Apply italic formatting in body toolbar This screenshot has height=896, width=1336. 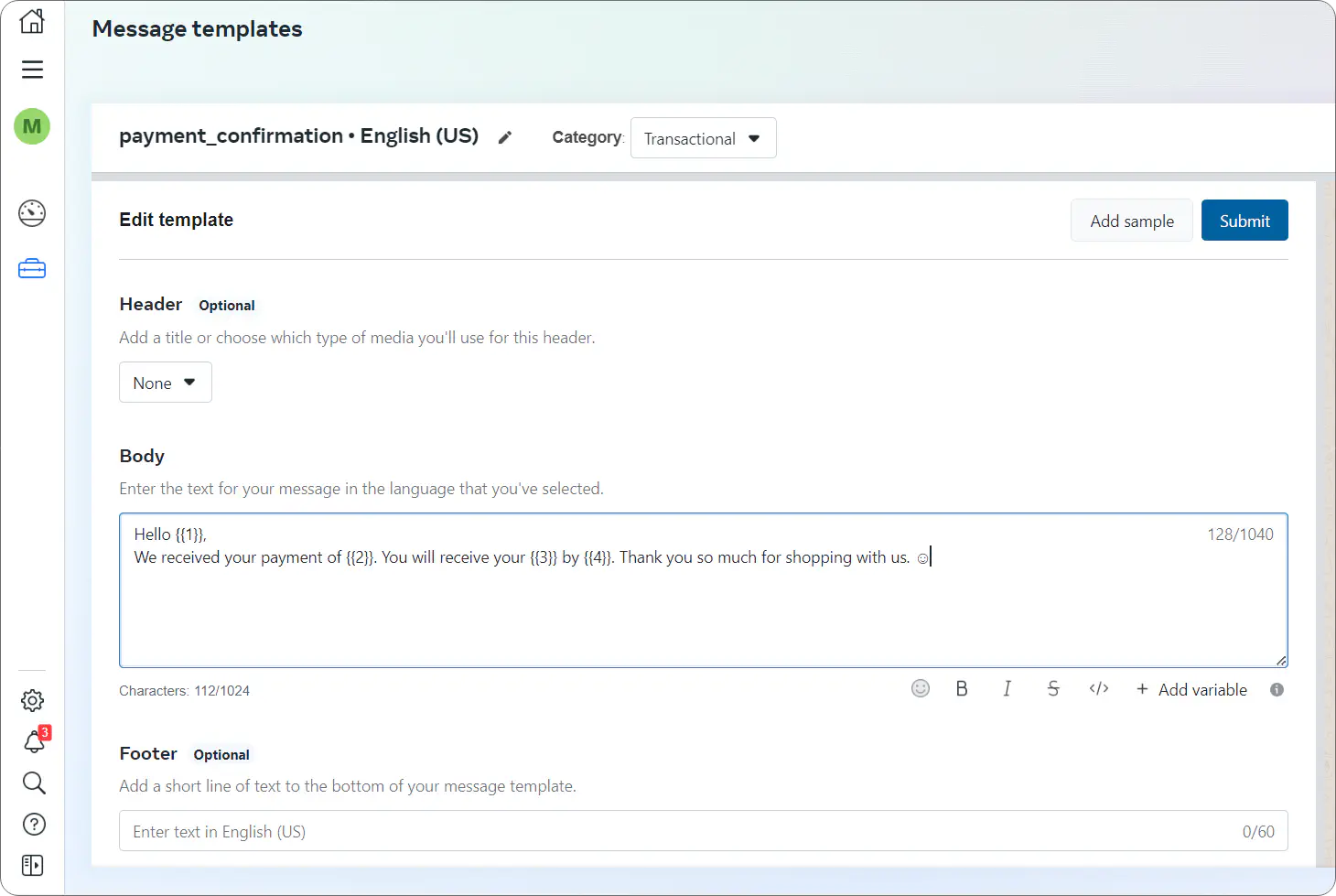[x=1007, y=688]
